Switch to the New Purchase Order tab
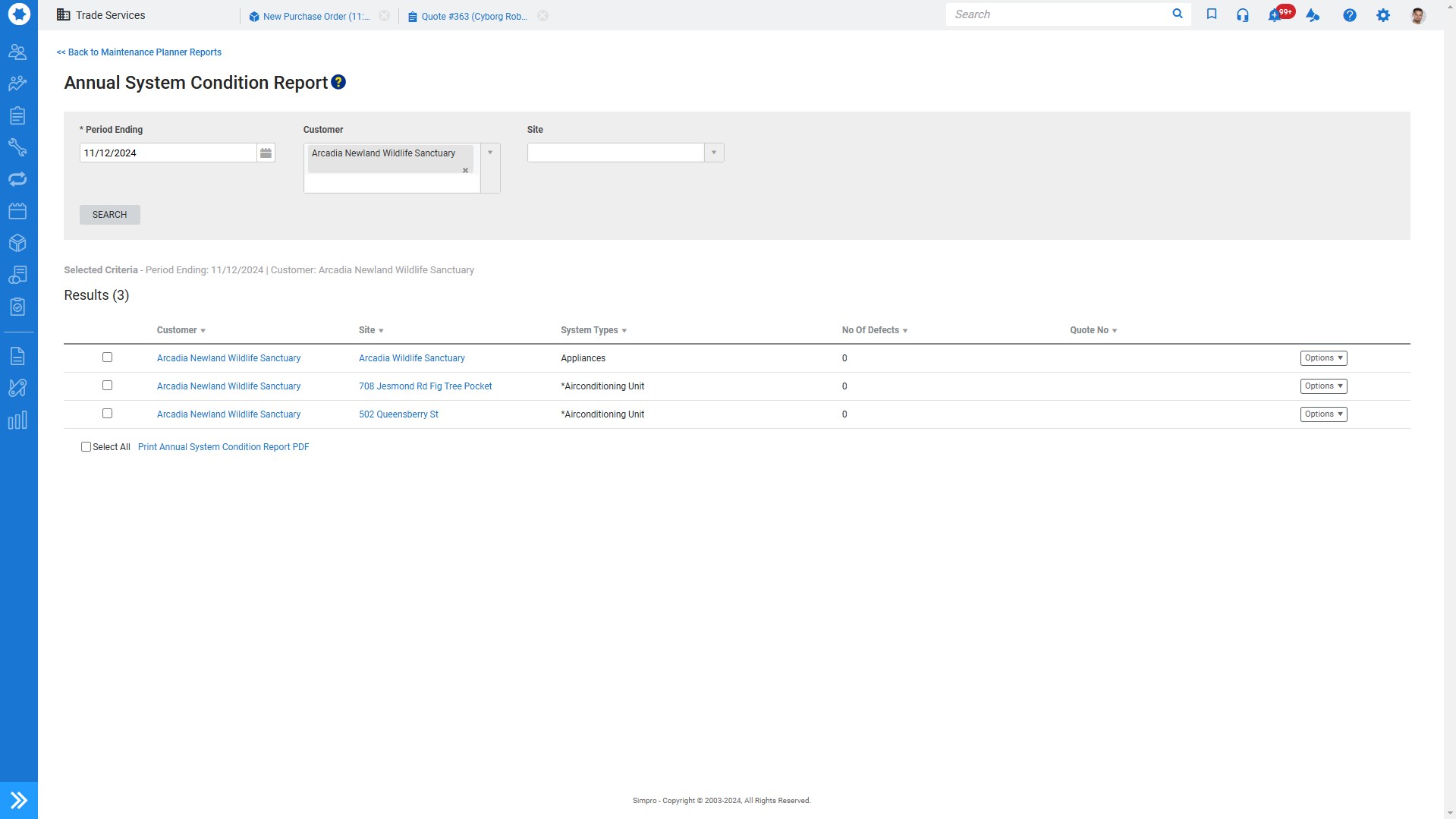Image resolution: width=1456 pixels, height=819 pixels. coord(316,17)
